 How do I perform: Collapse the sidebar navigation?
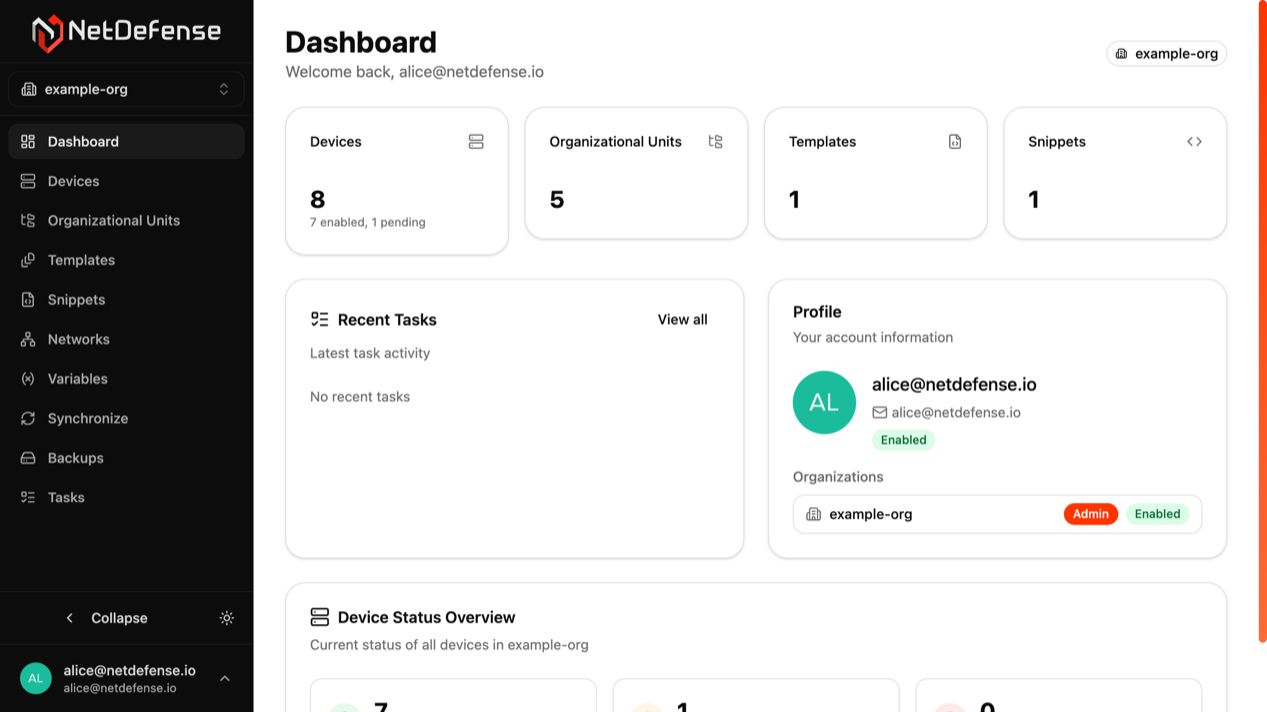coord(108,618)
